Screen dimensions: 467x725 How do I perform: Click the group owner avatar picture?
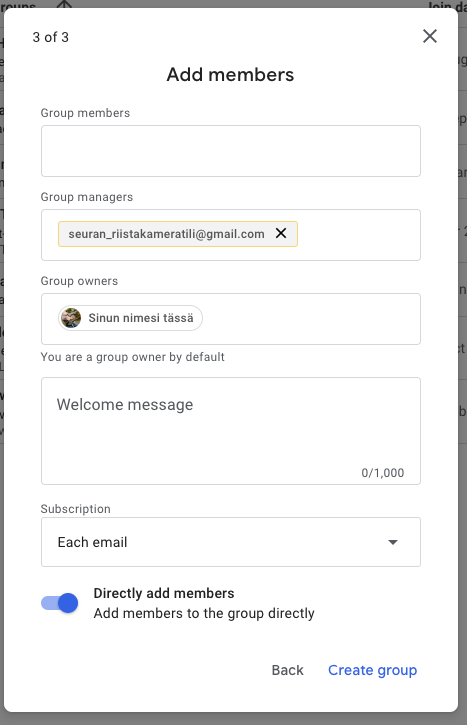(71, 318)
